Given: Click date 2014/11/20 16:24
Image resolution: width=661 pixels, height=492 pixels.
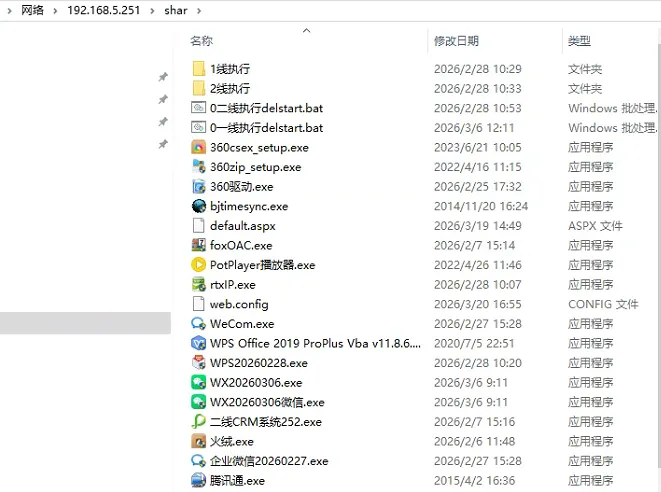Looking at the screenshot, I should click(481, 206).
